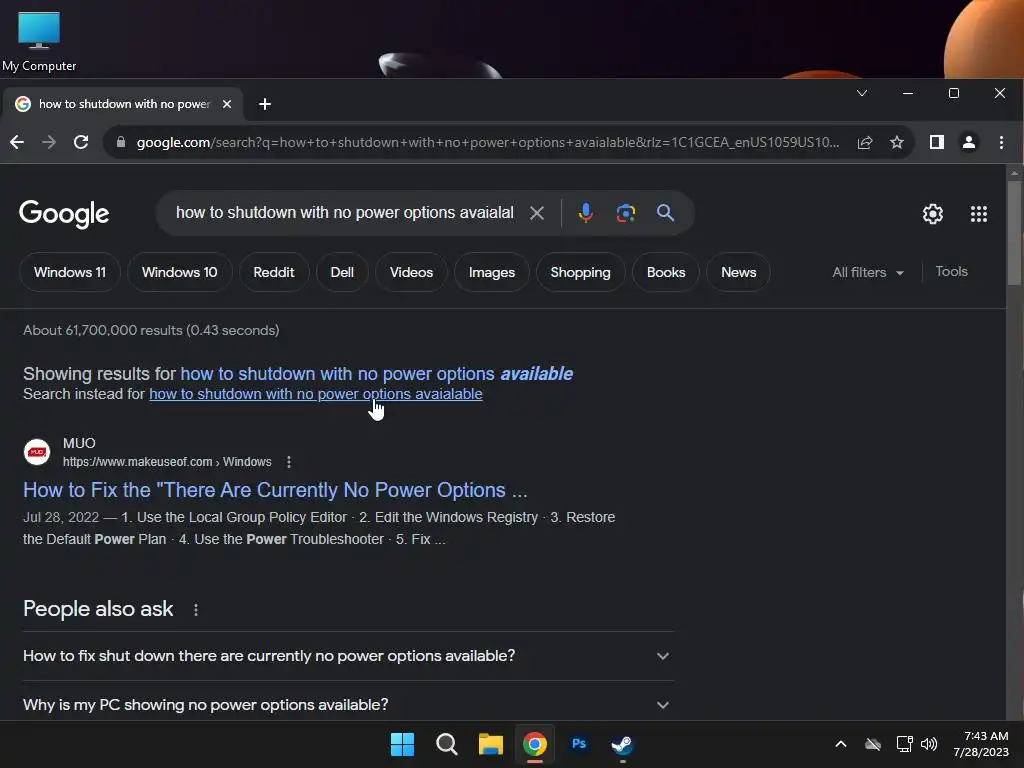Open the search Tools button

click(x=952, y=272)
